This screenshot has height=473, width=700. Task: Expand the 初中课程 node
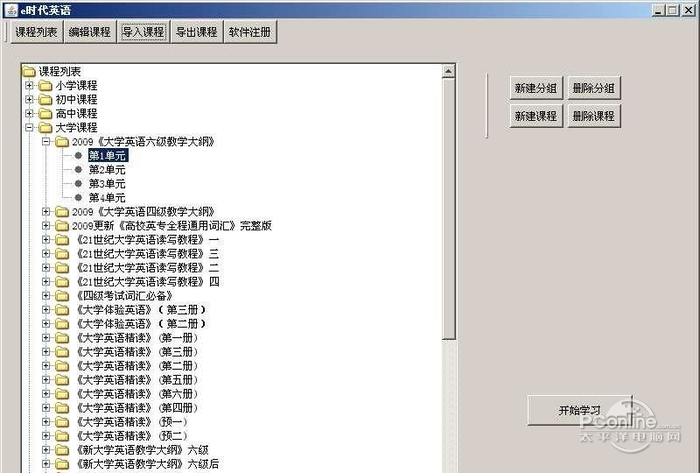(x=29, y=99)
